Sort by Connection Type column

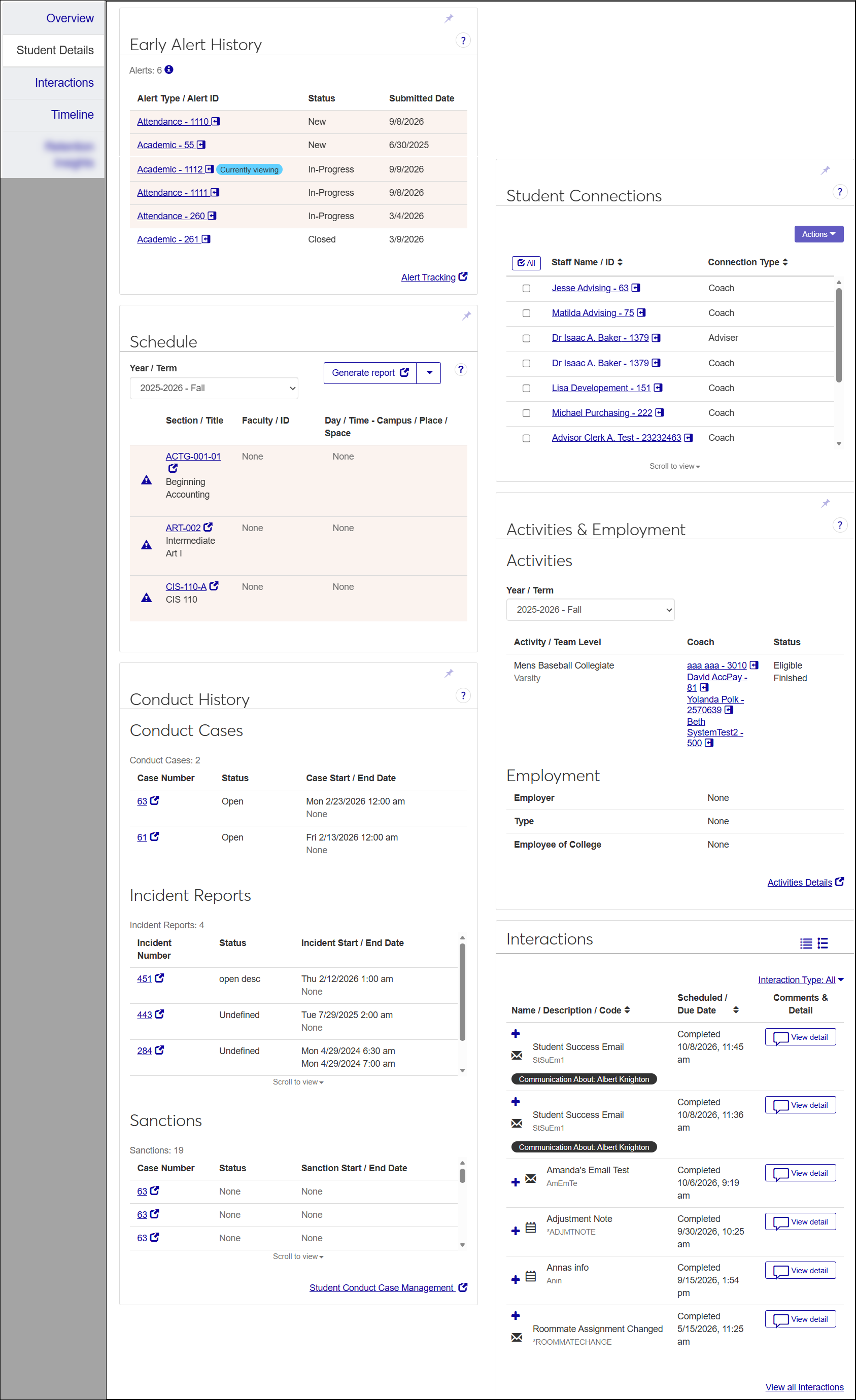click(x=747, y=262)
